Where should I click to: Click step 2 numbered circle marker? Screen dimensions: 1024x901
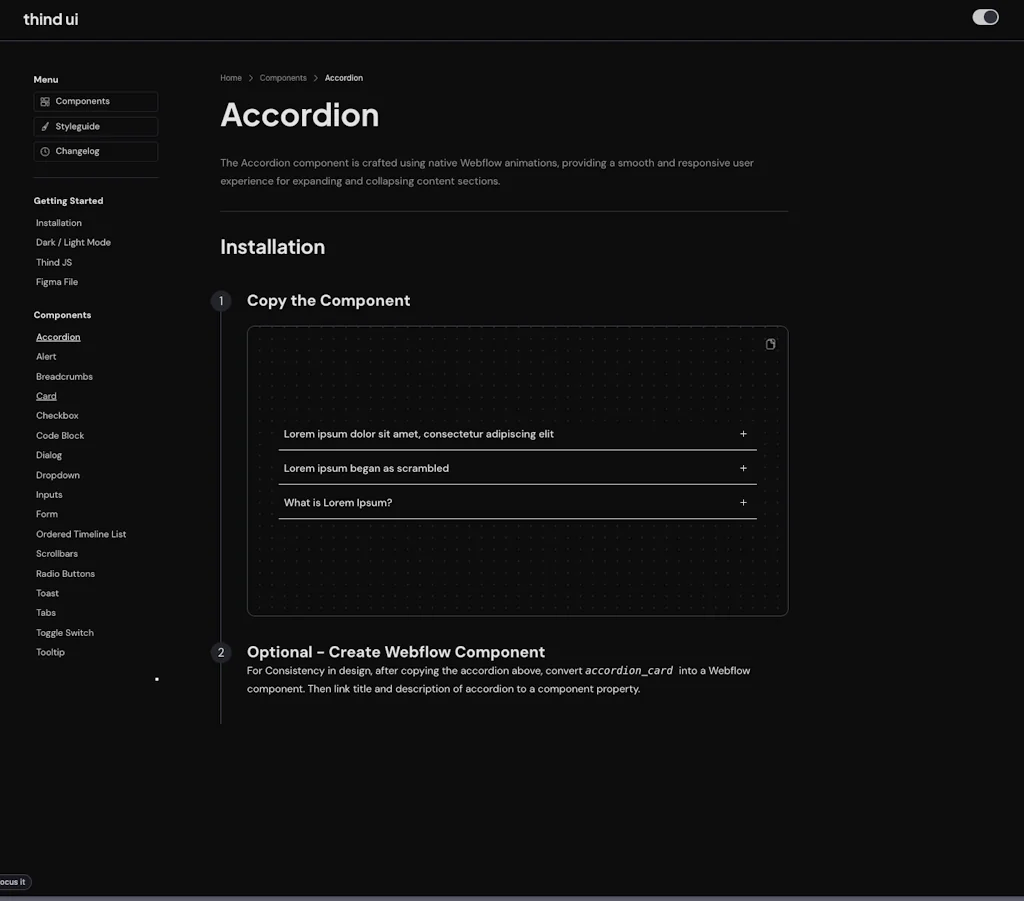tap(221, 652)
